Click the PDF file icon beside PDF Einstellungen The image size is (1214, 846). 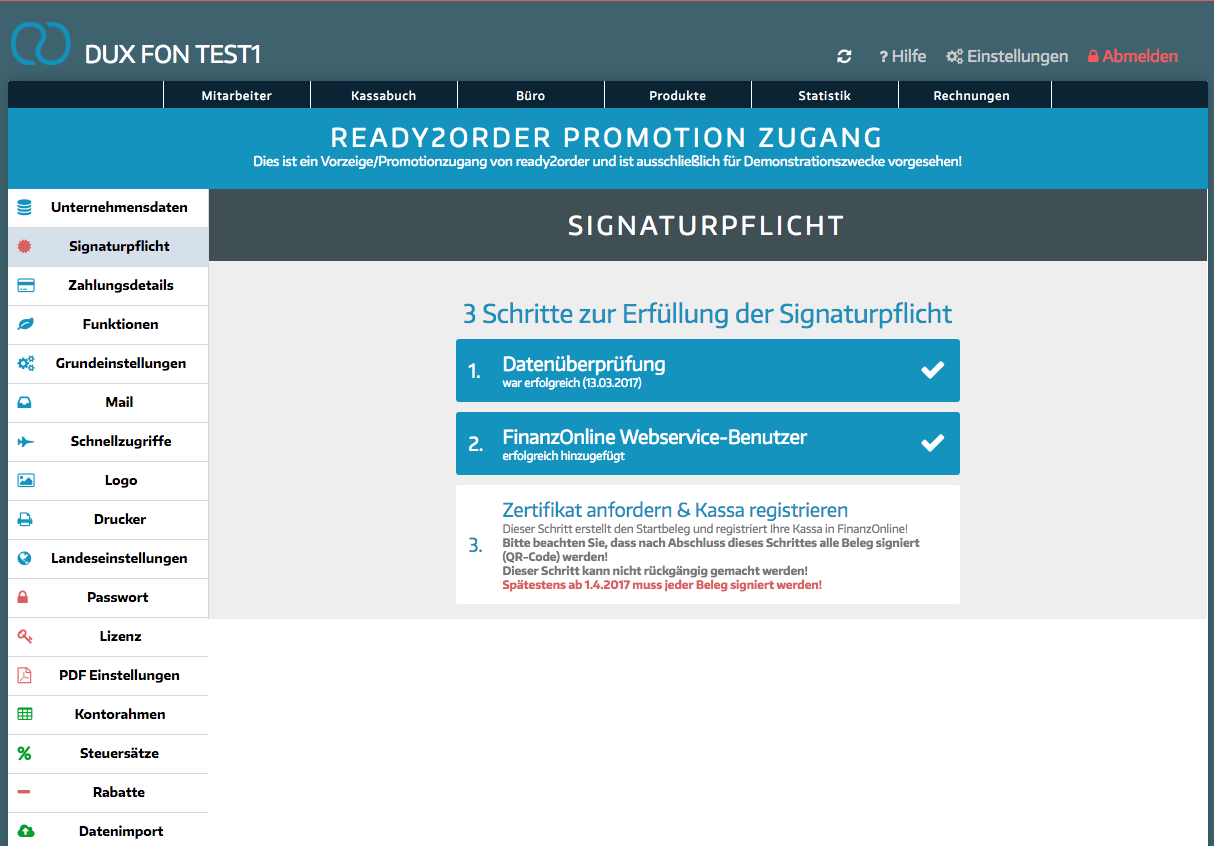pos(24,675)
